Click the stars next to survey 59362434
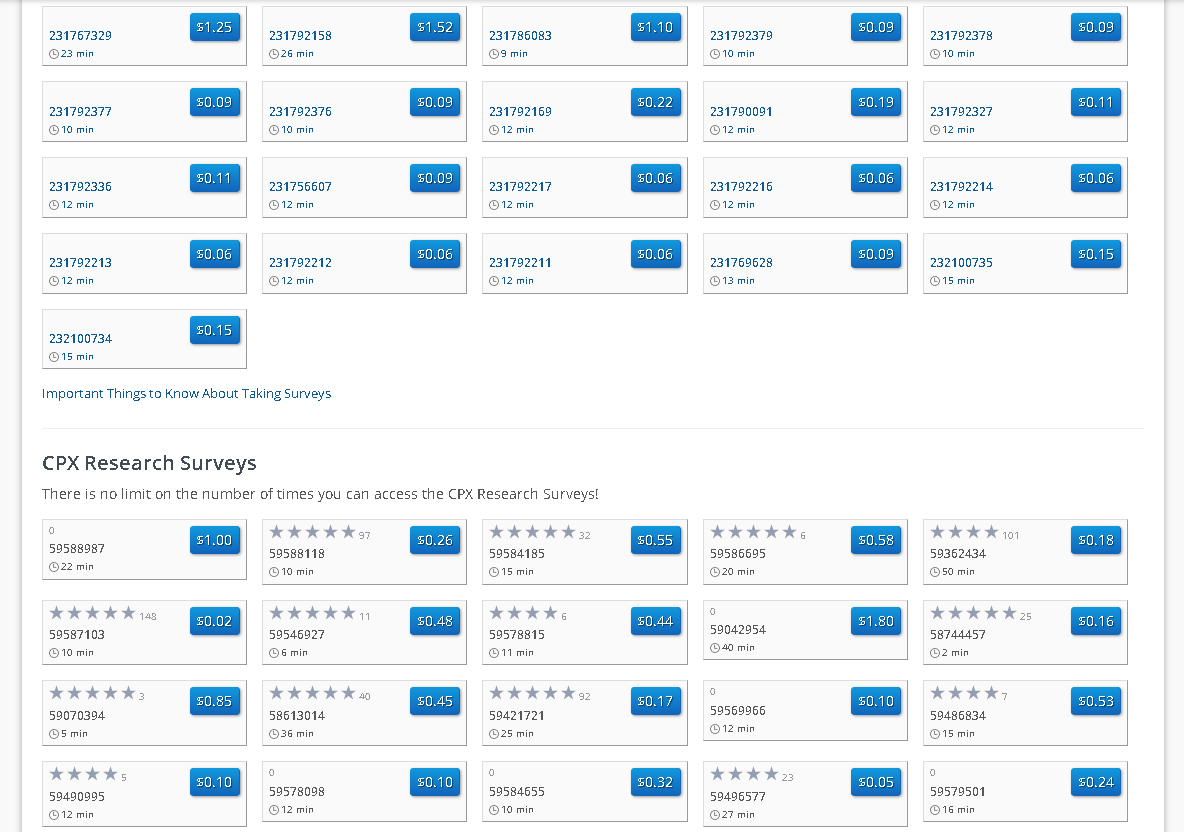1184x832 pixels. point(965,534)
